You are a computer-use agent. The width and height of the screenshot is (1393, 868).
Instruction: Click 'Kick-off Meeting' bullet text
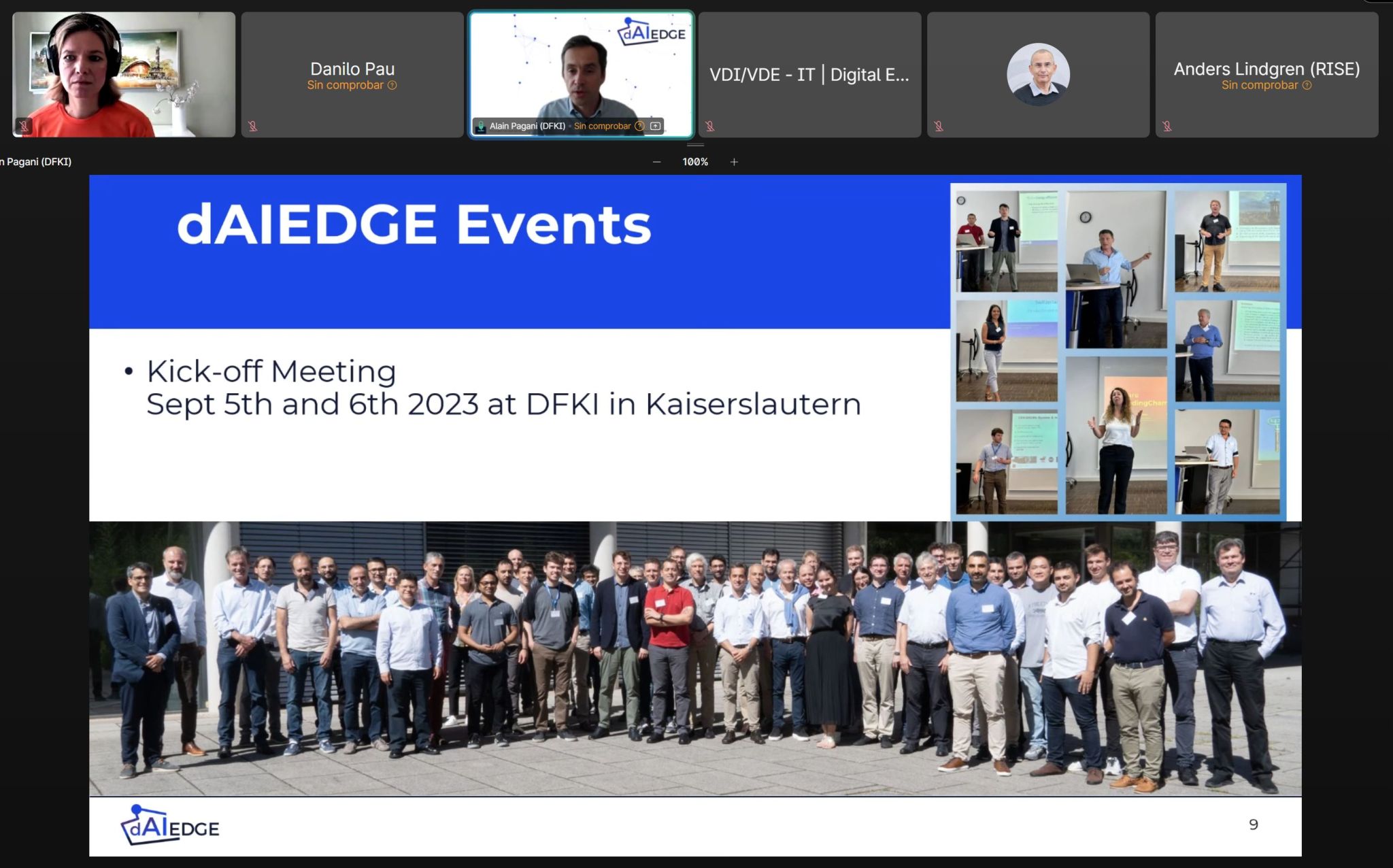(271, 371)
